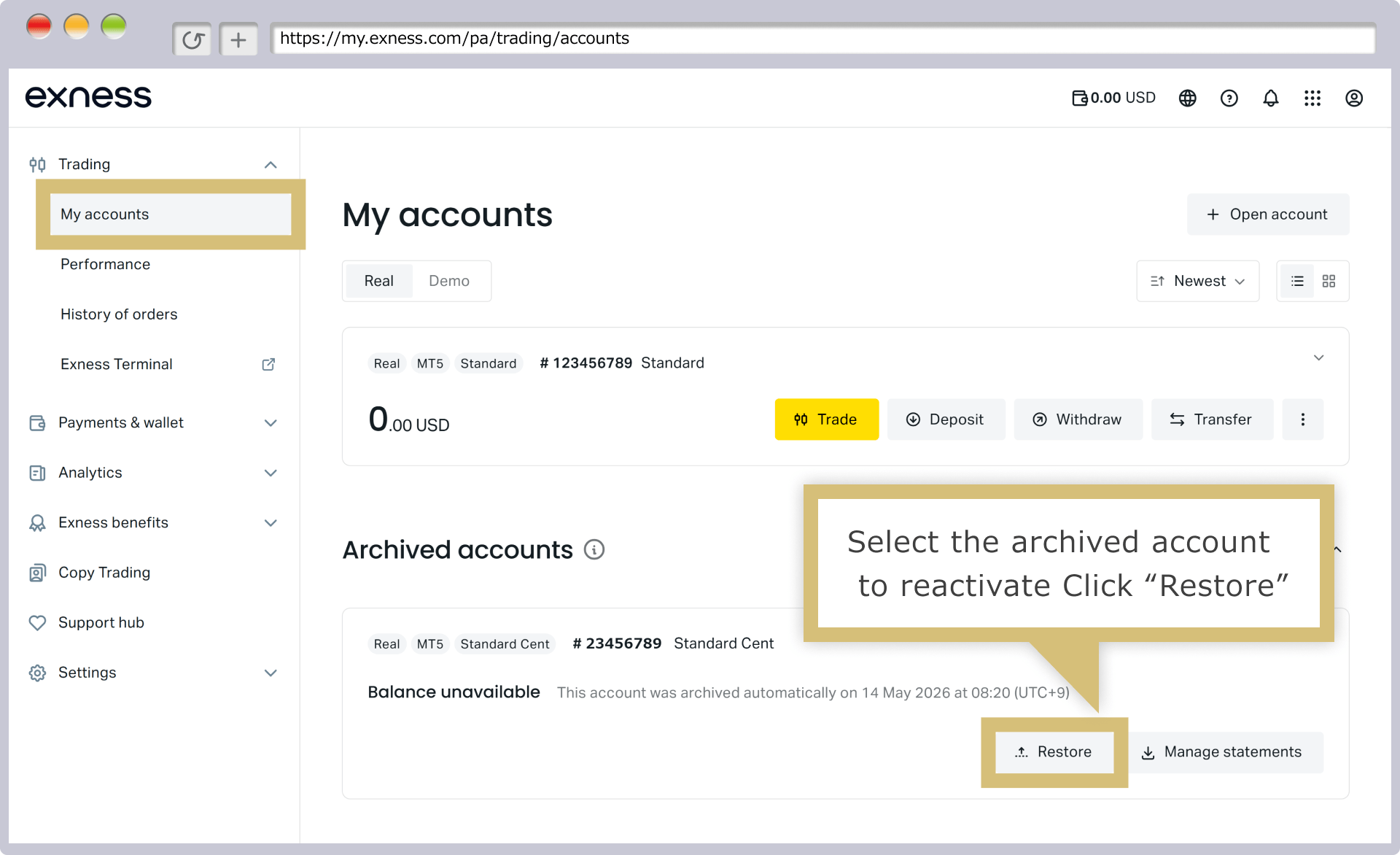Open the Newest sort dropdown
1400x855 pixels.
pos(1198,281)
